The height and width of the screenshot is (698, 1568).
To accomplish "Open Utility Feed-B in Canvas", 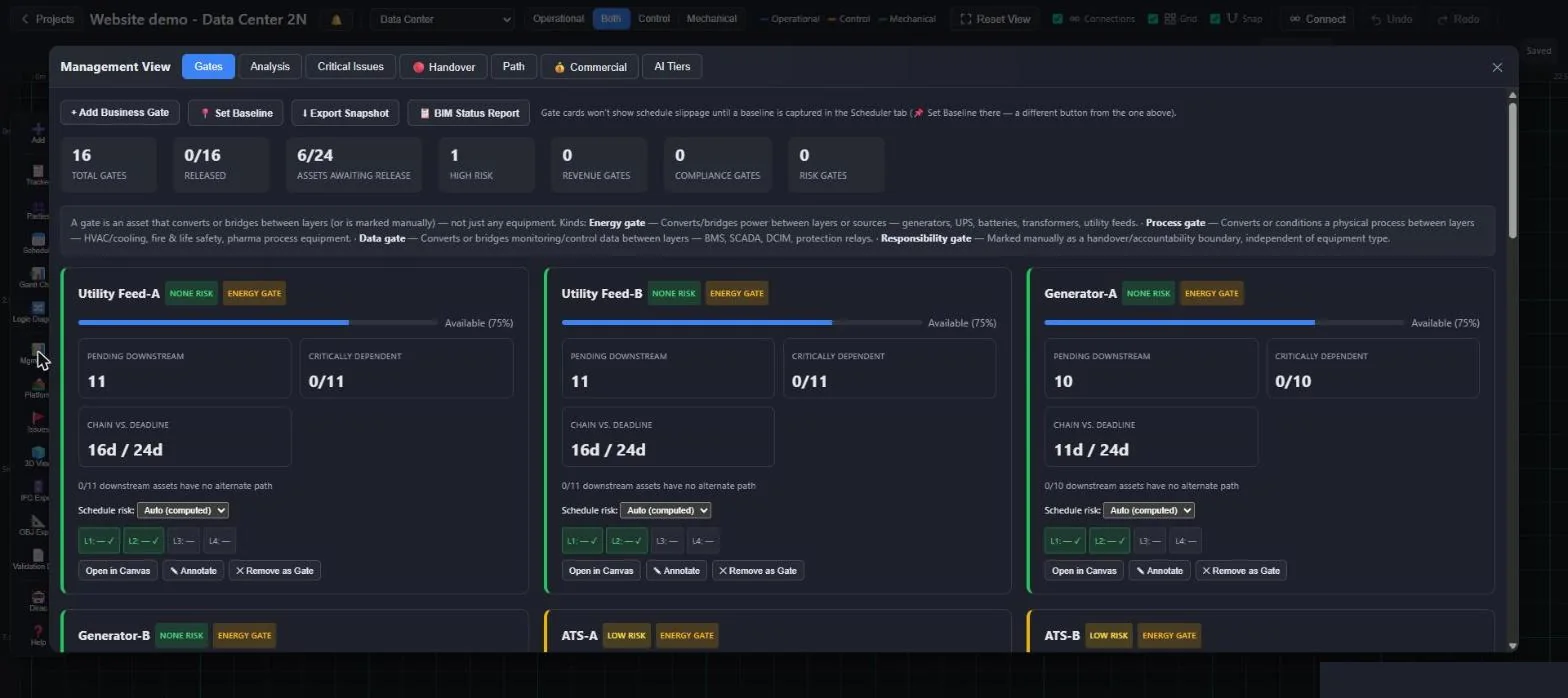I will pyautogui.click(x=601, y=571).
